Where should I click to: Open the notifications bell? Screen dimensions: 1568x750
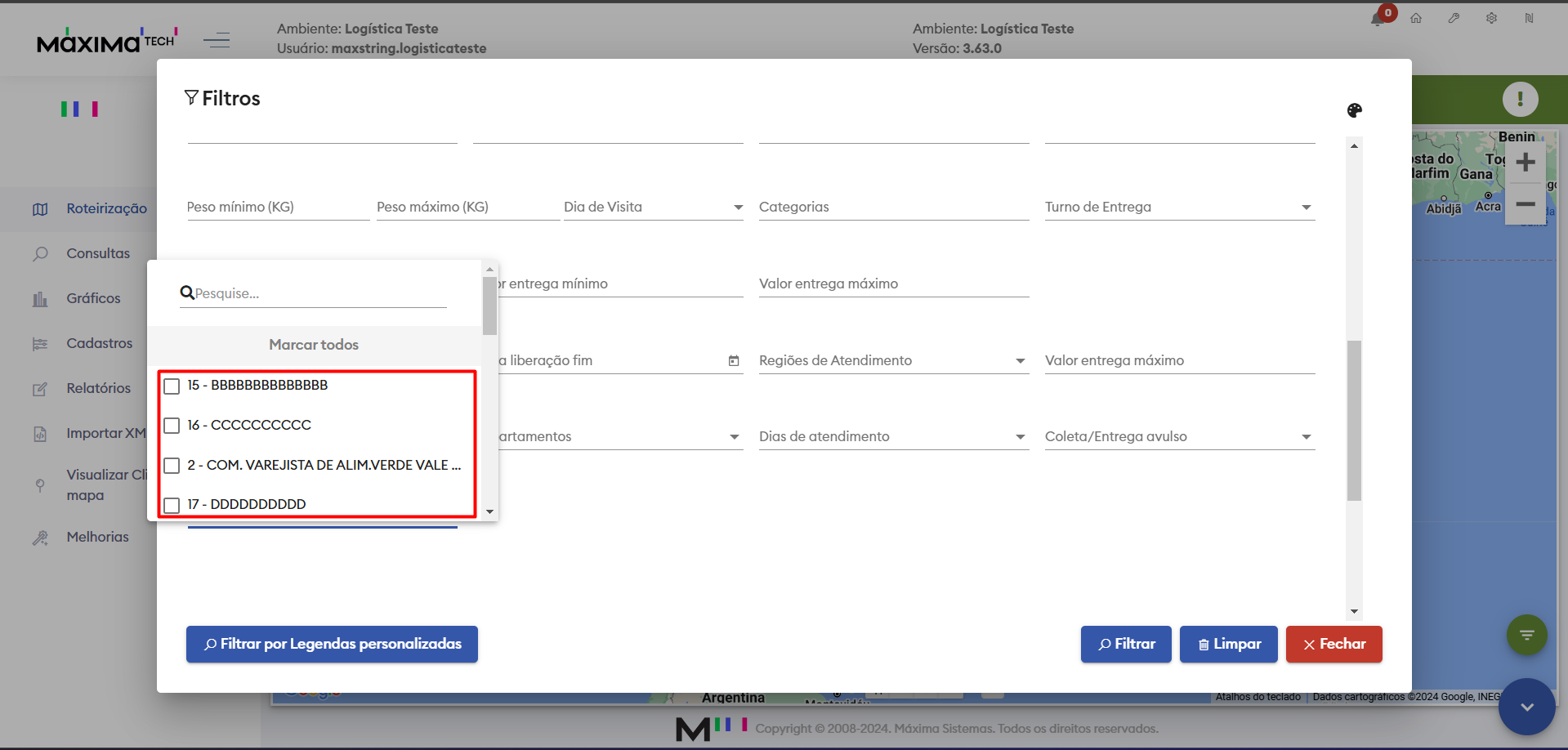(x=1378, y=19)
